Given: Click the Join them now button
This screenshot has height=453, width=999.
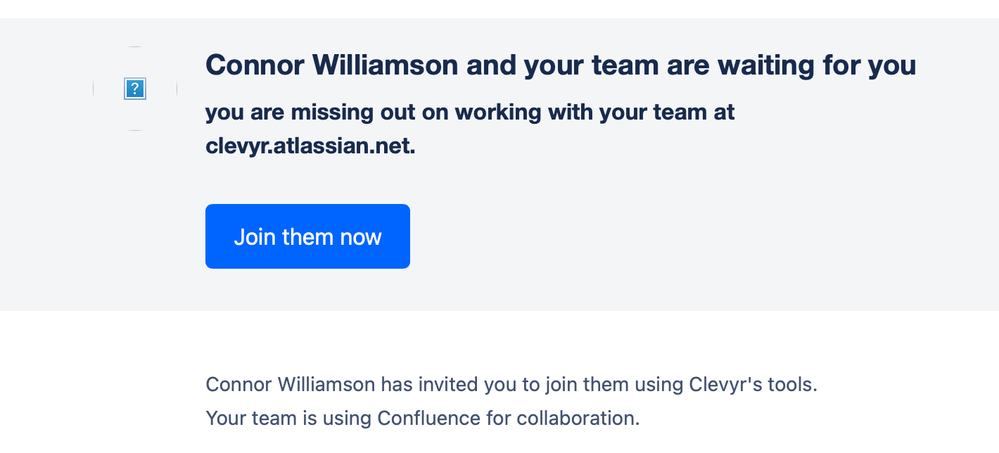Looking at the screenshot, I should [x=307, y=236].
